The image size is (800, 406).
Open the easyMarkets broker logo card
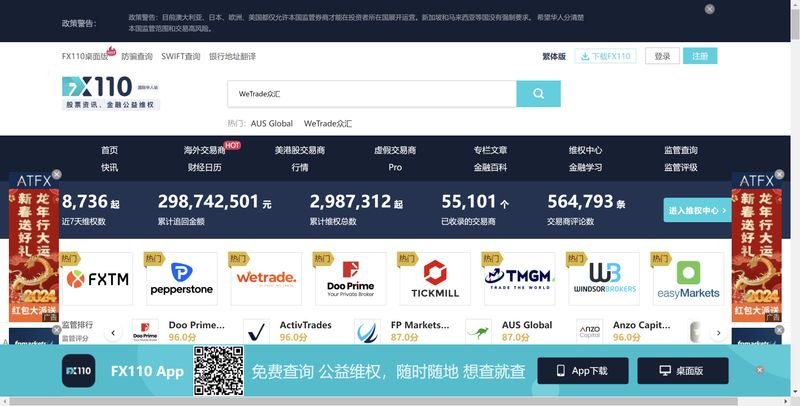point(688,279)
